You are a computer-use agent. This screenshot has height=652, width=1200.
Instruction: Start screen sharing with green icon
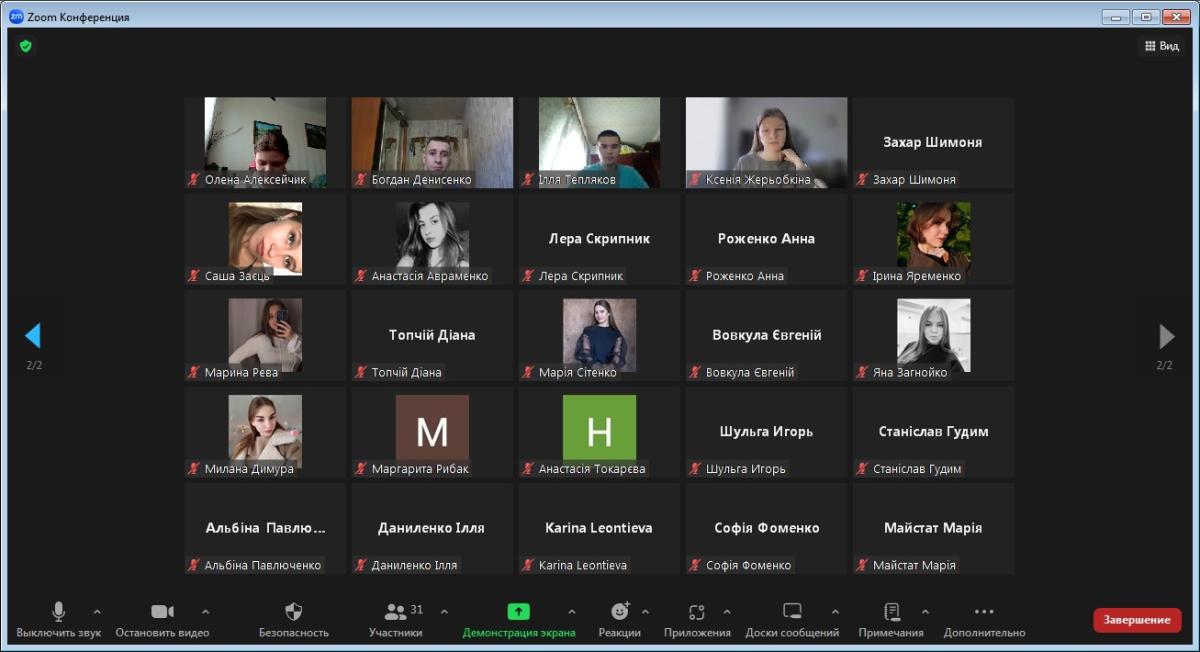point(518,611)
